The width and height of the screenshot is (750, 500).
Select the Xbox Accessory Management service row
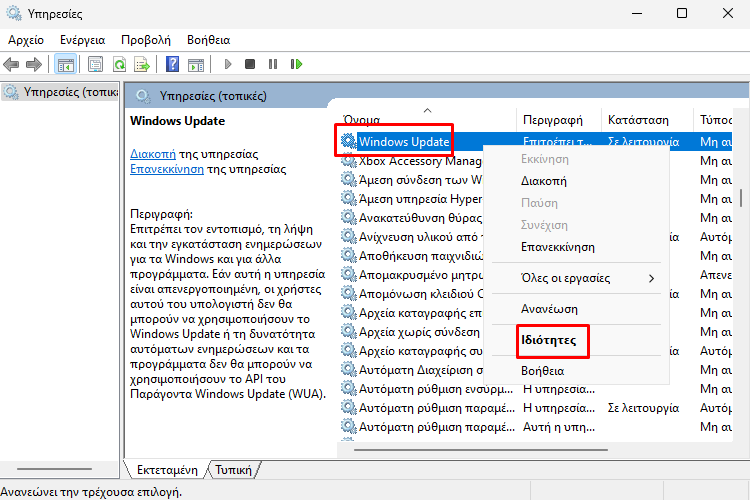[420, 161]
